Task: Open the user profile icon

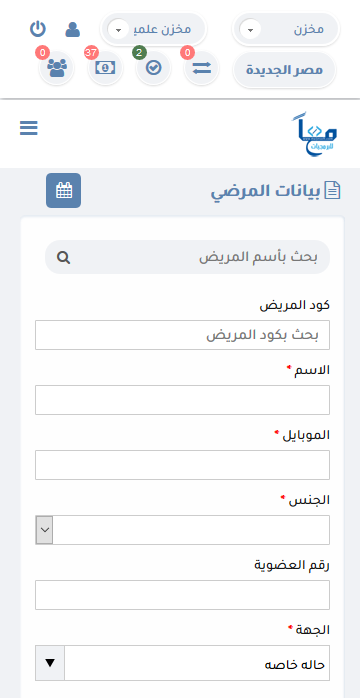Action: 73,29
